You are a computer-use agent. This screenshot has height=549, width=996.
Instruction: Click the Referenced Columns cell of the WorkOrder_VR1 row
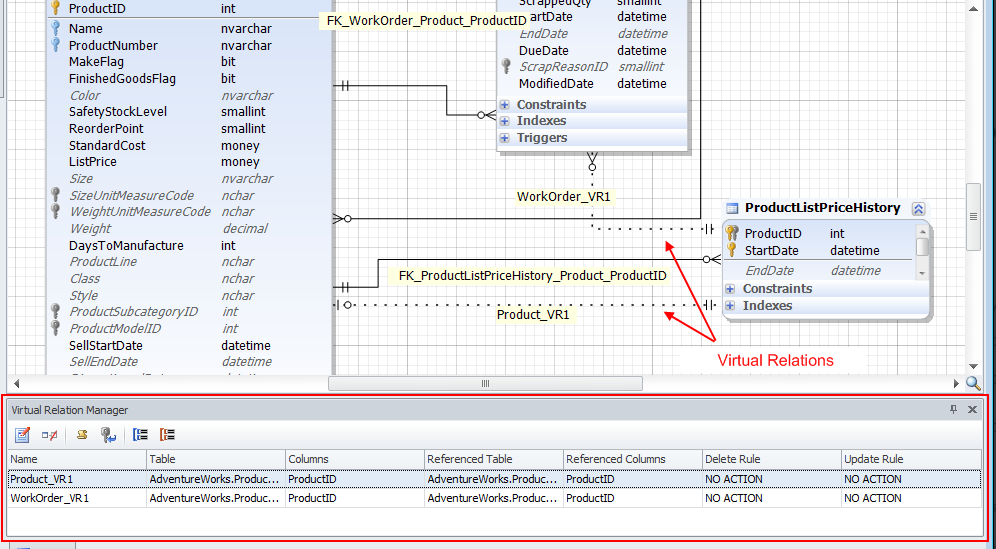click(x=633, y=498)
